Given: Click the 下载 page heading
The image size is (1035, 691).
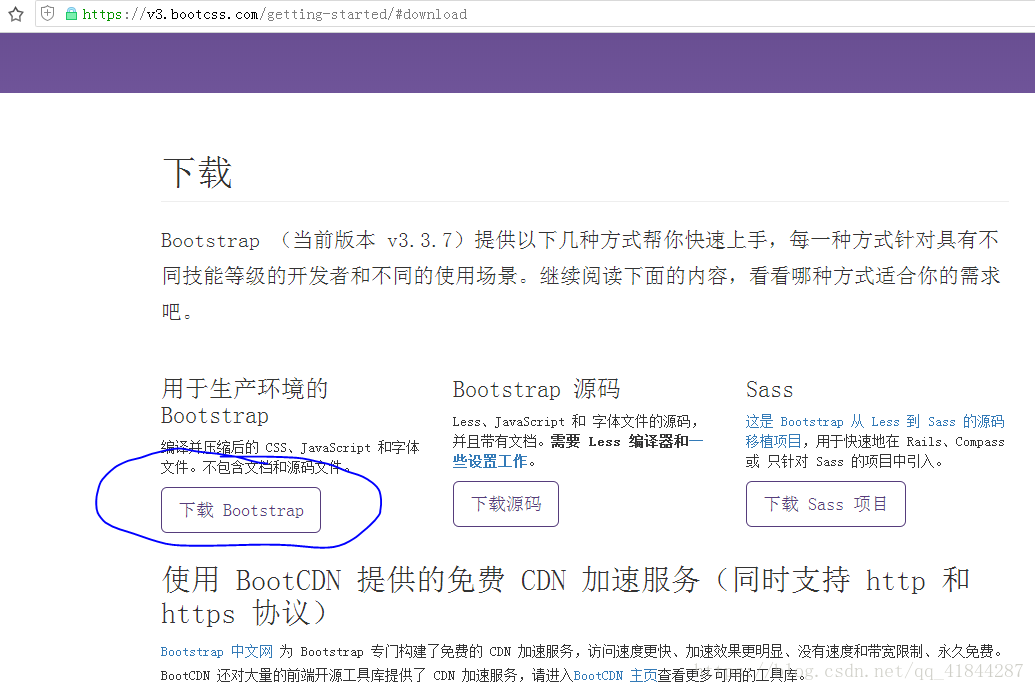Looking at the screenshot, I should pyautogui.click(x=197, y=173).
